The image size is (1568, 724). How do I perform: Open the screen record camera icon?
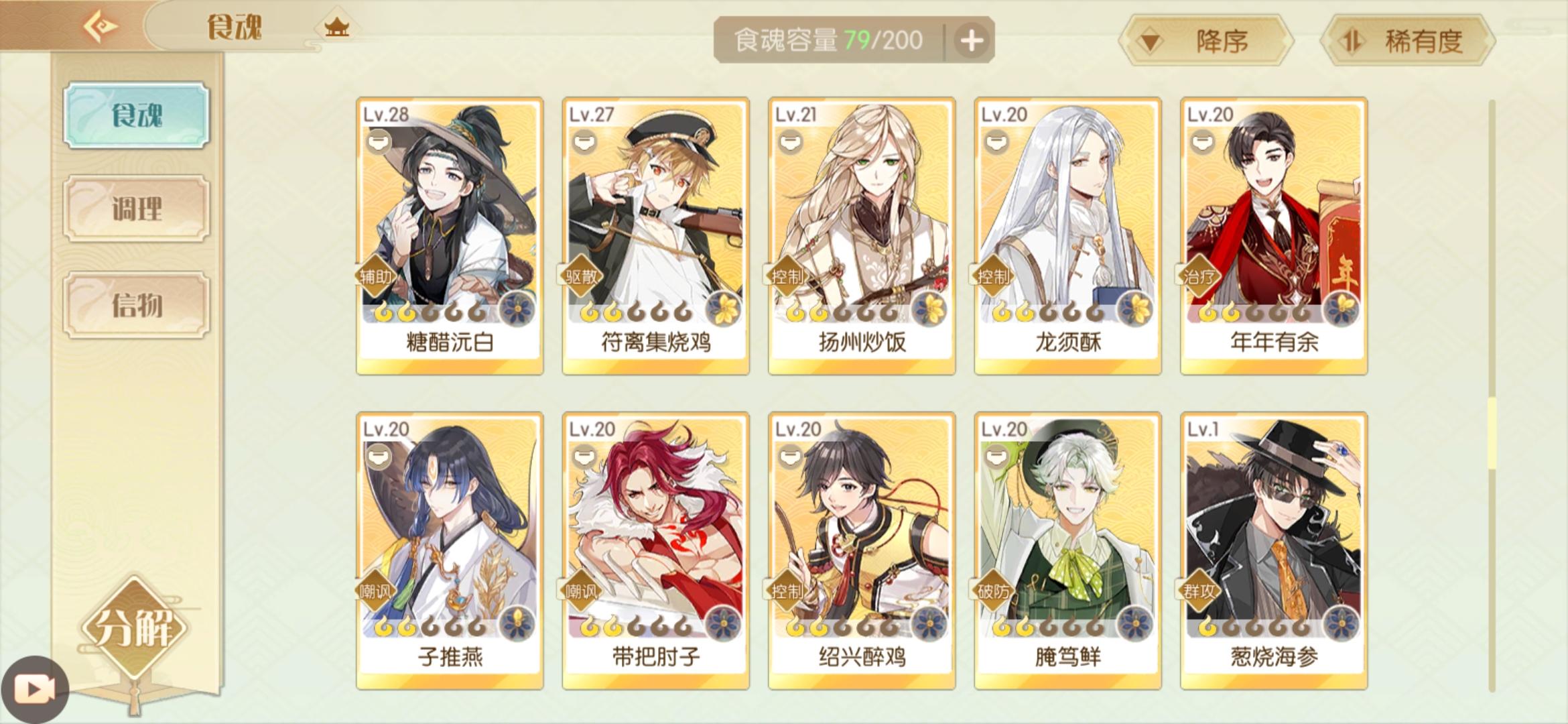click(35, 689)
